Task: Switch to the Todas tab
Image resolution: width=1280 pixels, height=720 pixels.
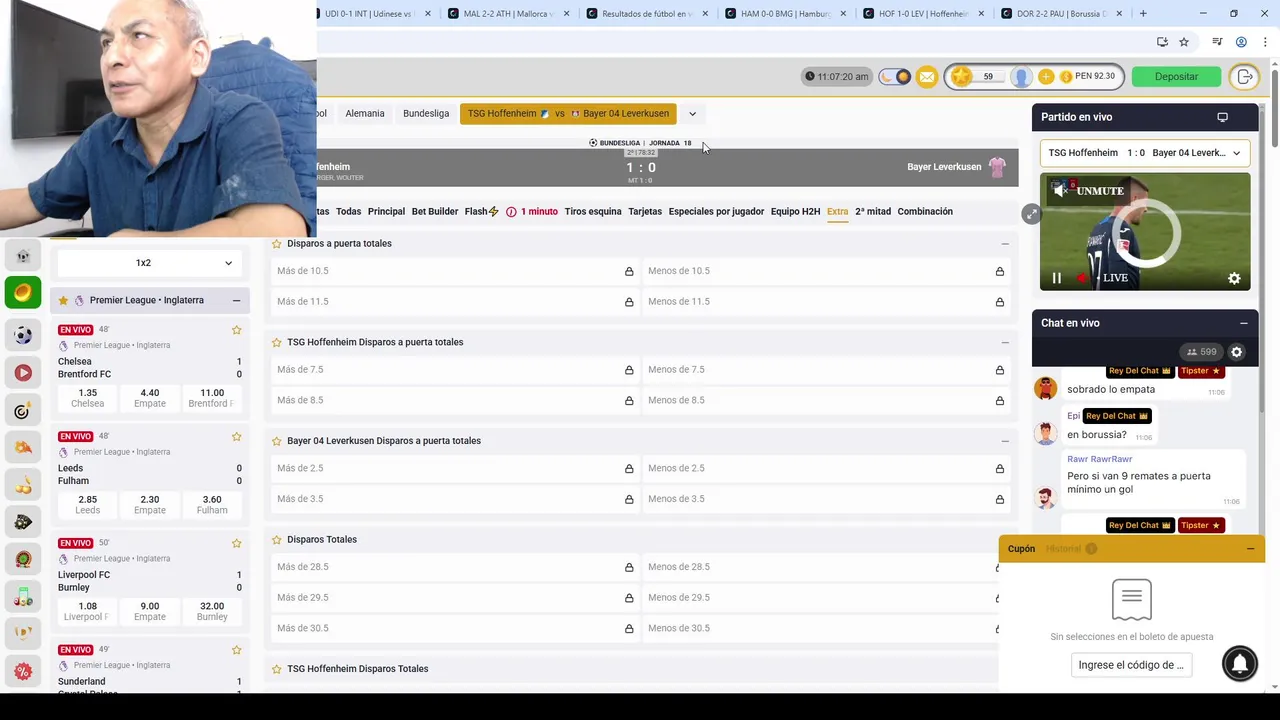Action: tap(348, 212)
